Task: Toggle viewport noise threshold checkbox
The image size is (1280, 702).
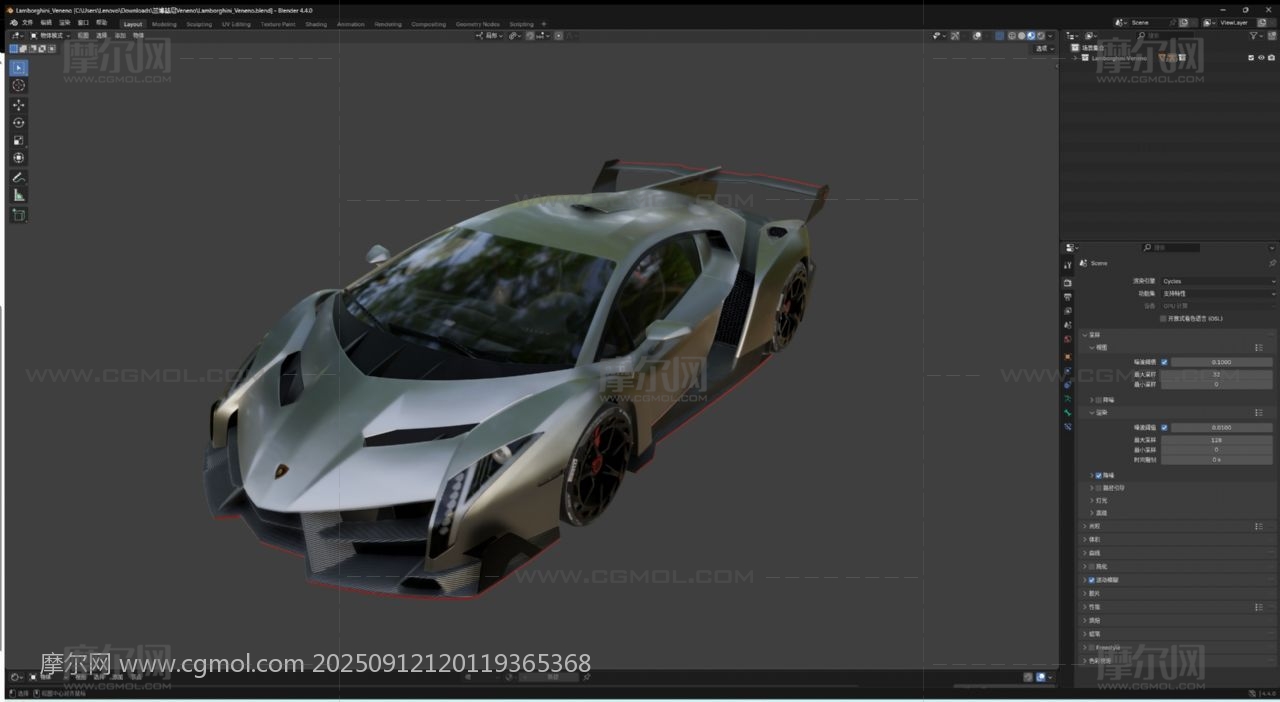Action: coord(1164,362)
